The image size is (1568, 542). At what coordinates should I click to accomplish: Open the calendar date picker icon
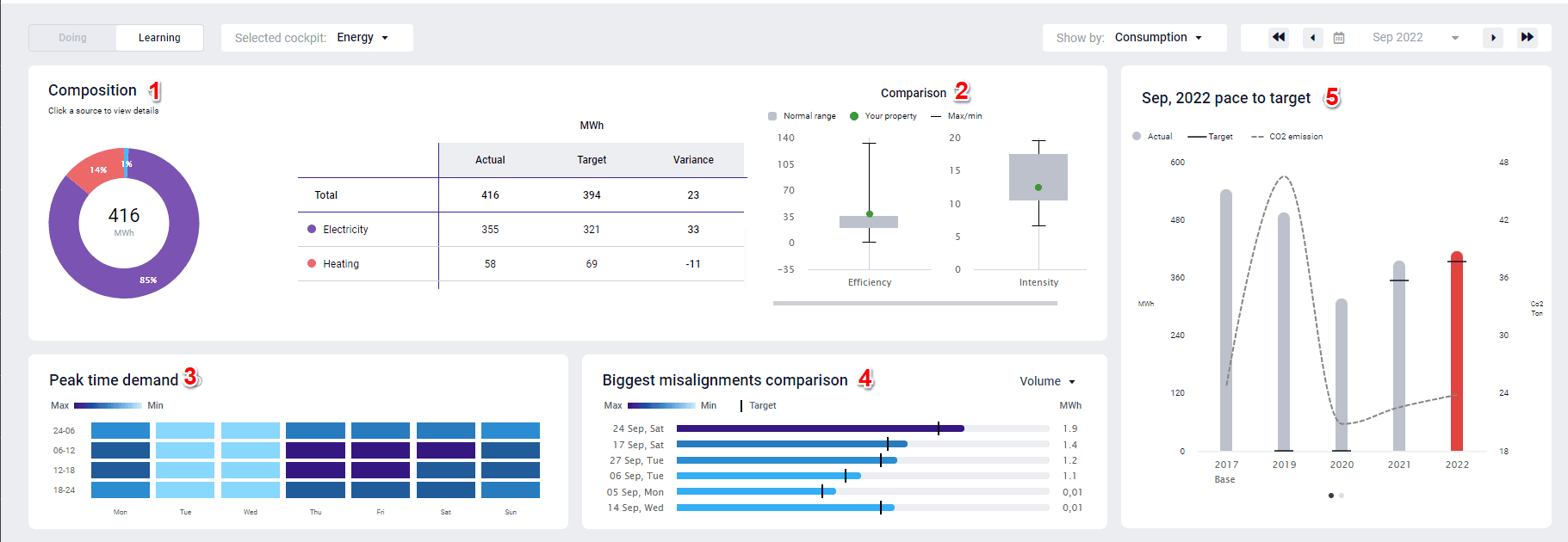1339,38
